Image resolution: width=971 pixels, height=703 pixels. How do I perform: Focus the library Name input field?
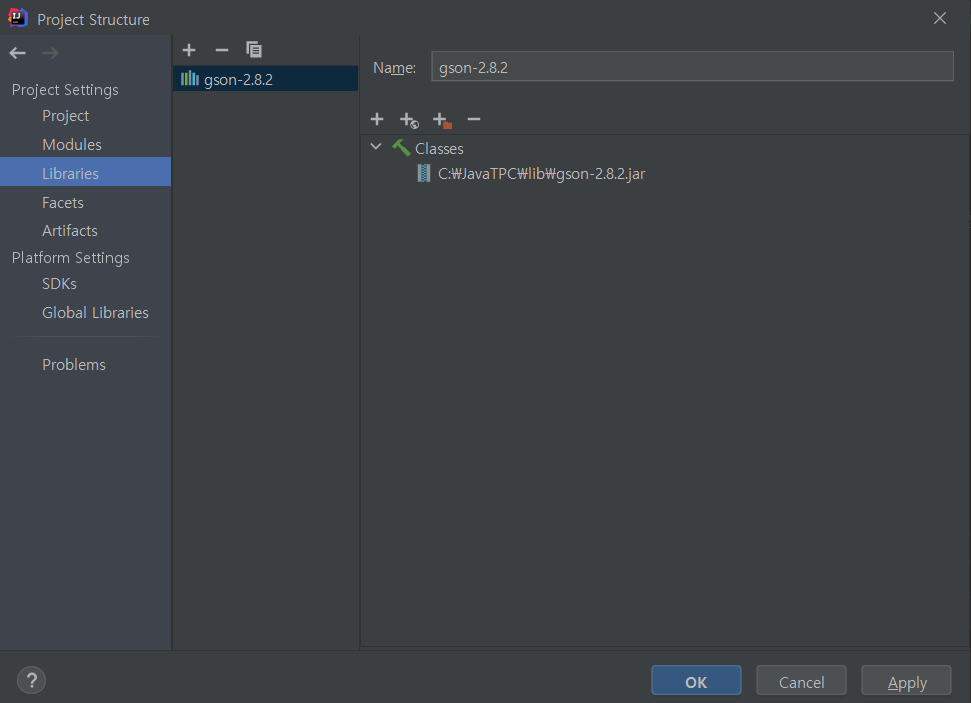[x=692, y=66]
